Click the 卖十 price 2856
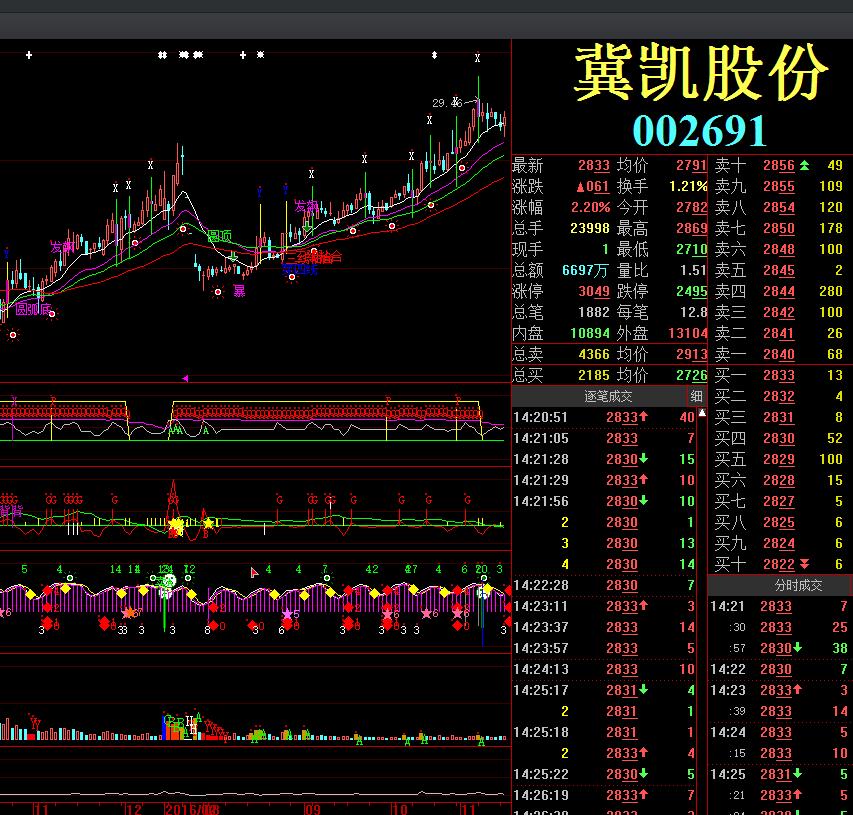This screenshot has width=853, height=815. [x=778, y=165]
